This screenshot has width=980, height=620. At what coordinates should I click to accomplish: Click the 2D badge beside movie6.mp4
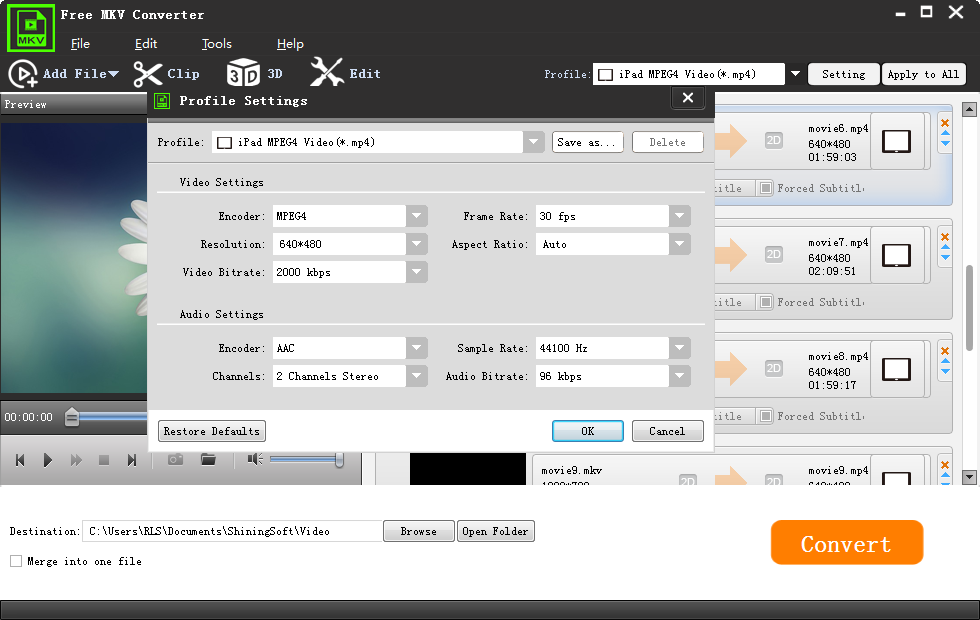(774, 140)
